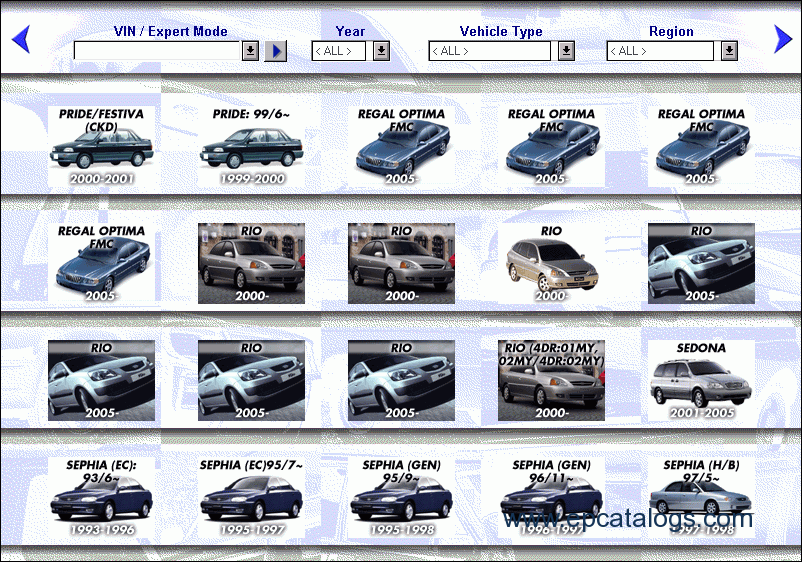This screenshot has height=562, width=802.
Task: Open the Vehicle Type dropdown arrow
Action: (566, 51)
